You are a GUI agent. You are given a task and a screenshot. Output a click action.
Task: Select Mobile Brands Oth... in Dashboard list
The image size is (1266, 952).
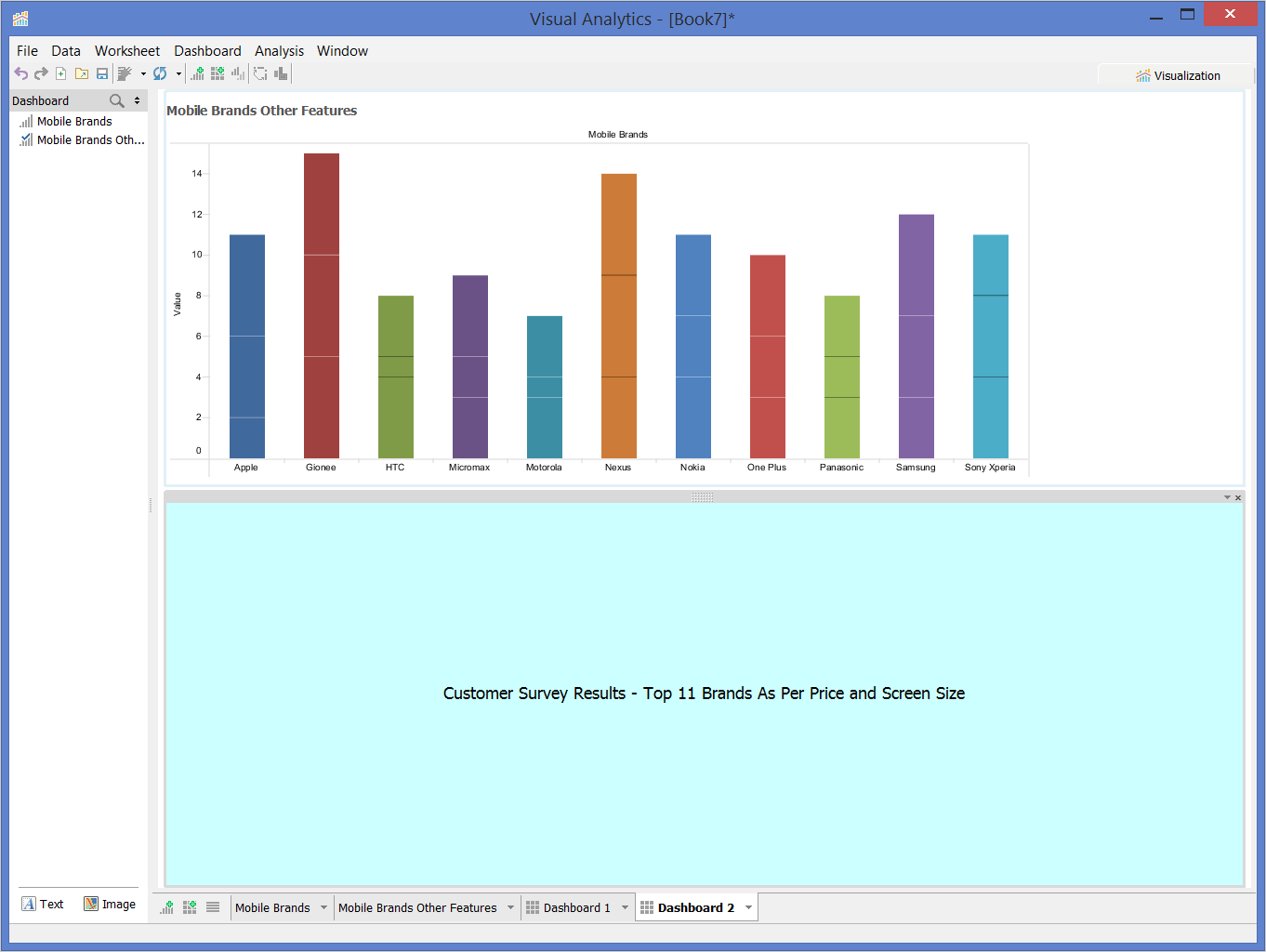pos(90,140)
